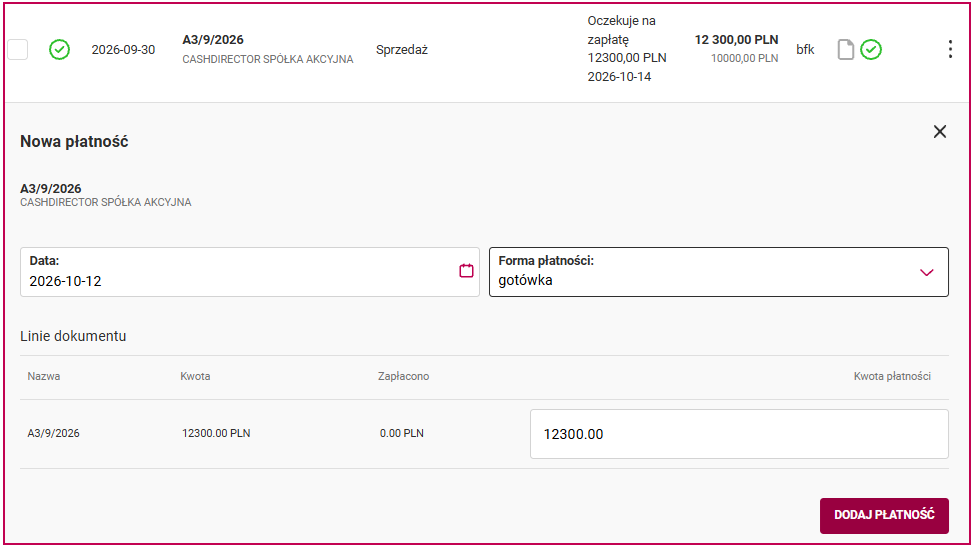Expand the Forma płatności dropdown
The width and height of the screenshot is (974, 547).
(719, 272)
